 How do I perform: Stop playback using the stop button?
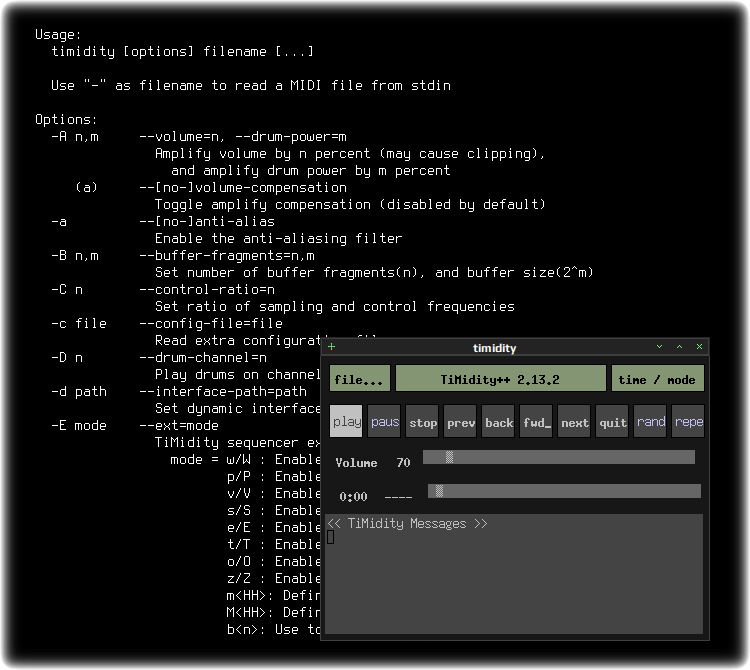coord(422,421)
